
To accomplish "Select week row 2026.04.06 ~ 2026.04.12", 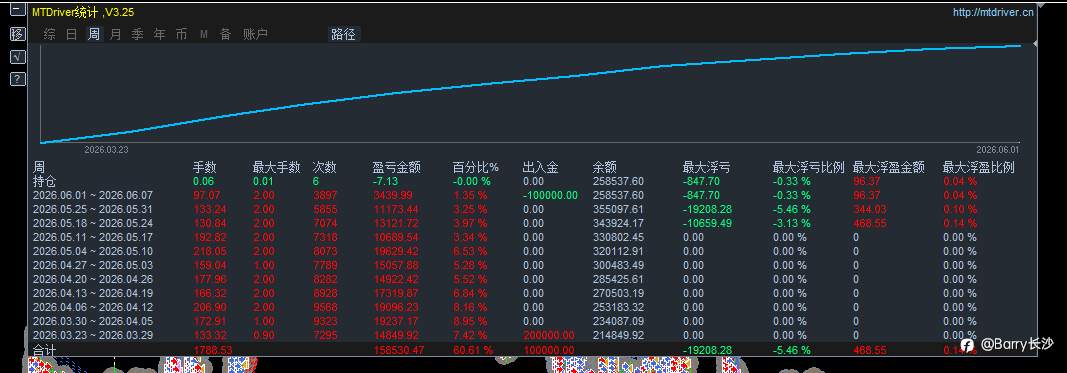I will point(93,308).
